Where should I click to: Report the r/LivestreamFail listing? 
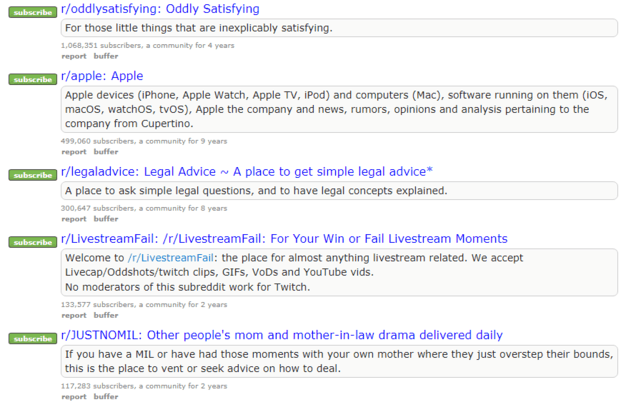(73, 314)
